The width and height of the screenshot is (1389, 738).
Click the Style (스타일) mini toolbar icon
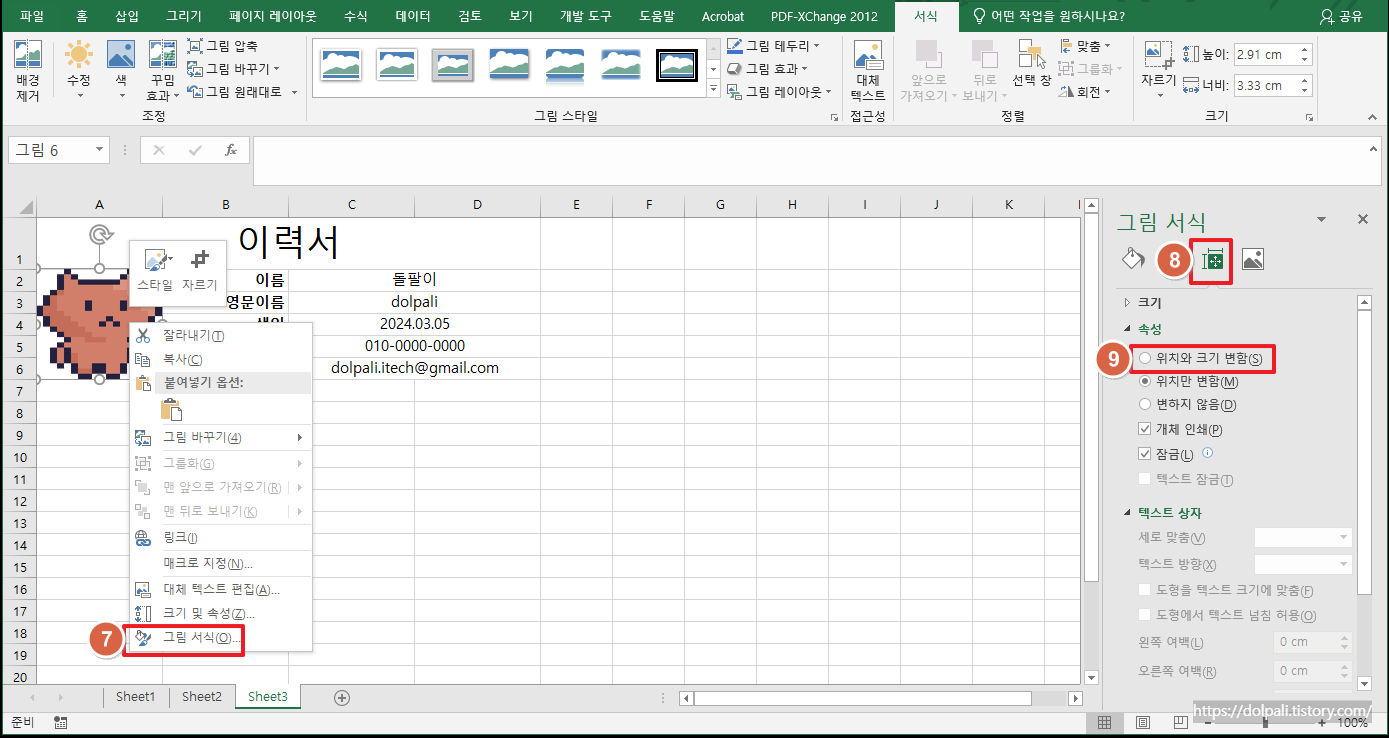pyautogui.click(x=155, y=268)
